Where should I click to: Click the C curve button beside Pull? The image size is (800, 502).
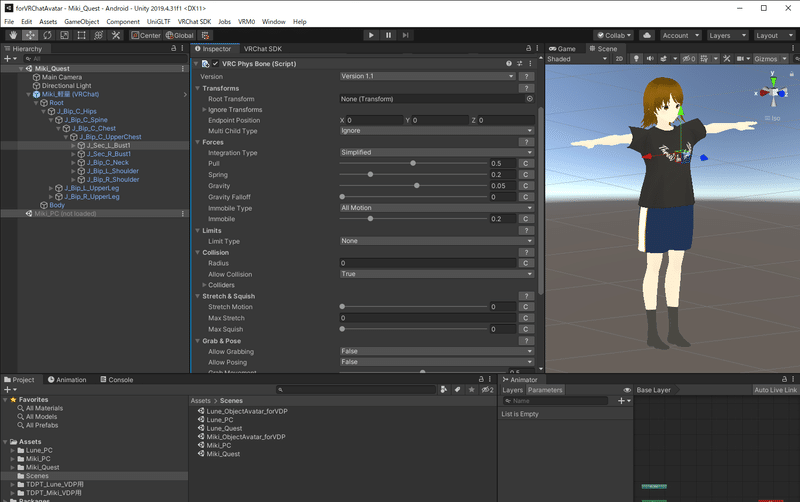(x=526, y=163)
